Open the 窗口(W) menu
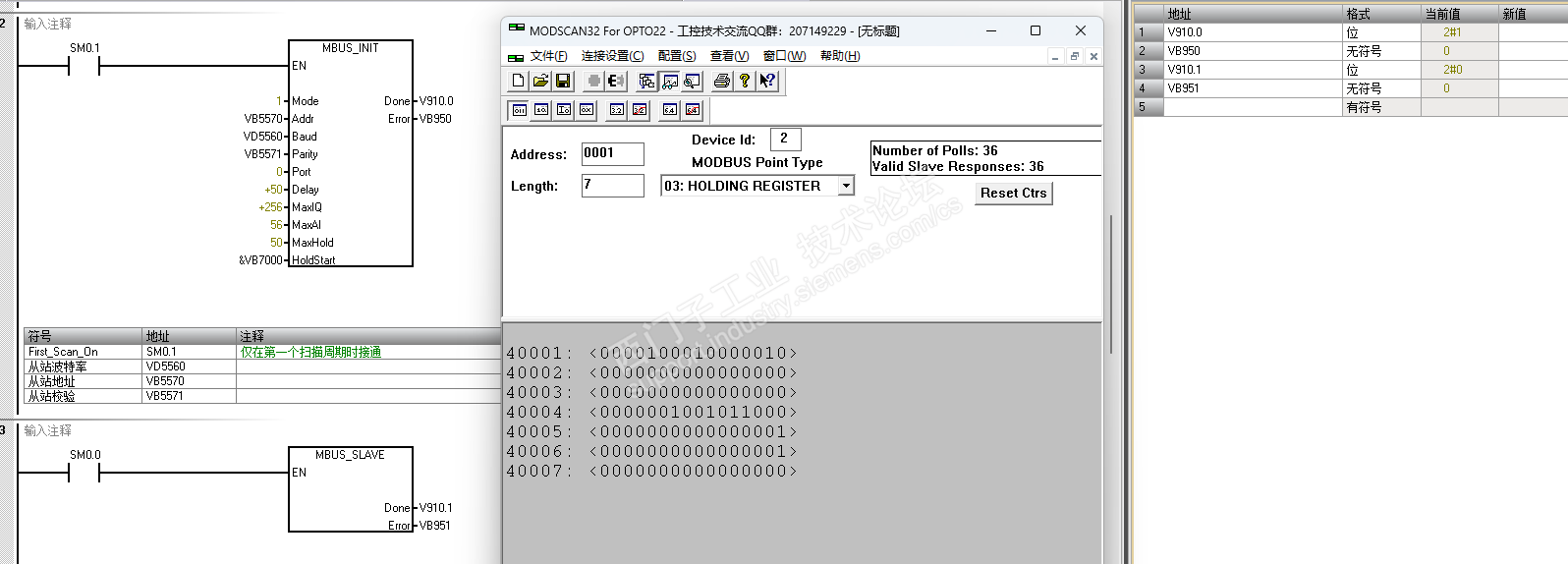Viewport: 1568px width, 564px height. pos(785,56)
